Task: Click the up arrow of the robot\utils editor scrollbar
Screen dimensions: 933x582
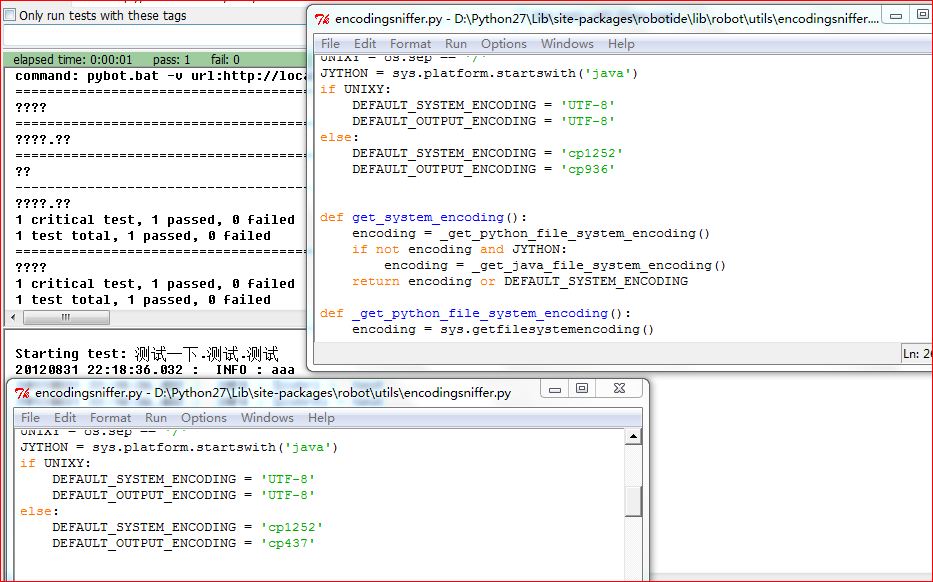Action: (633, 437)
